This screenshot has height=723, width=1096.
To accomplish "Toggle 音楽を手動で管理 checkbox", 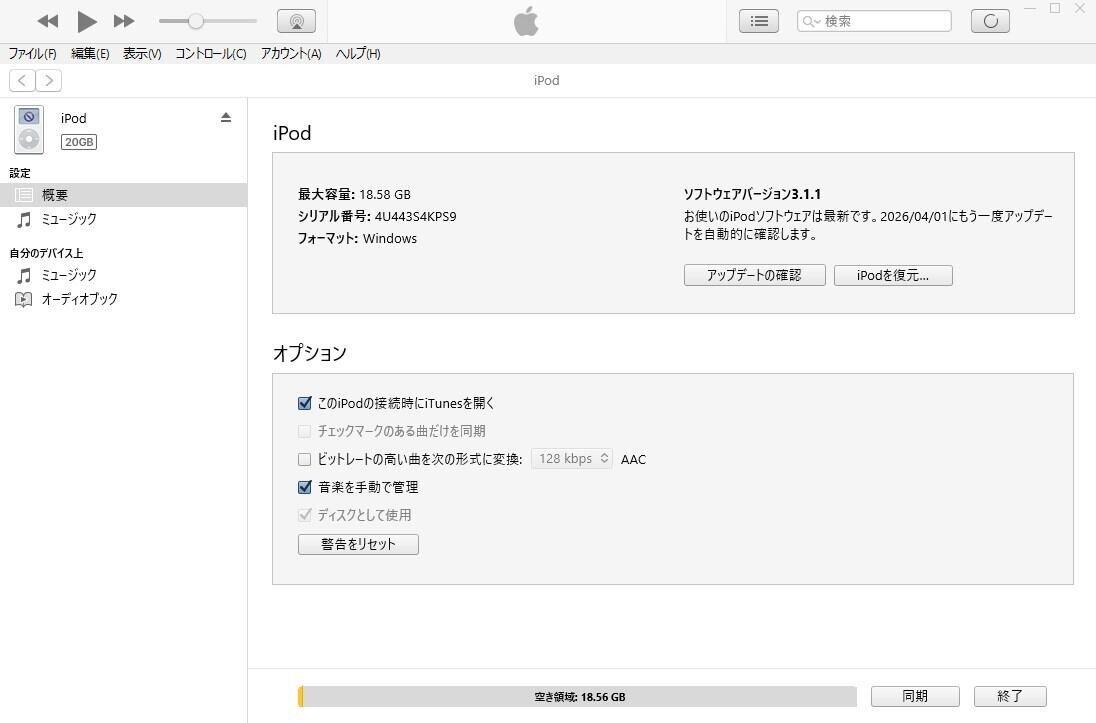I will click(x=305, y=488).
